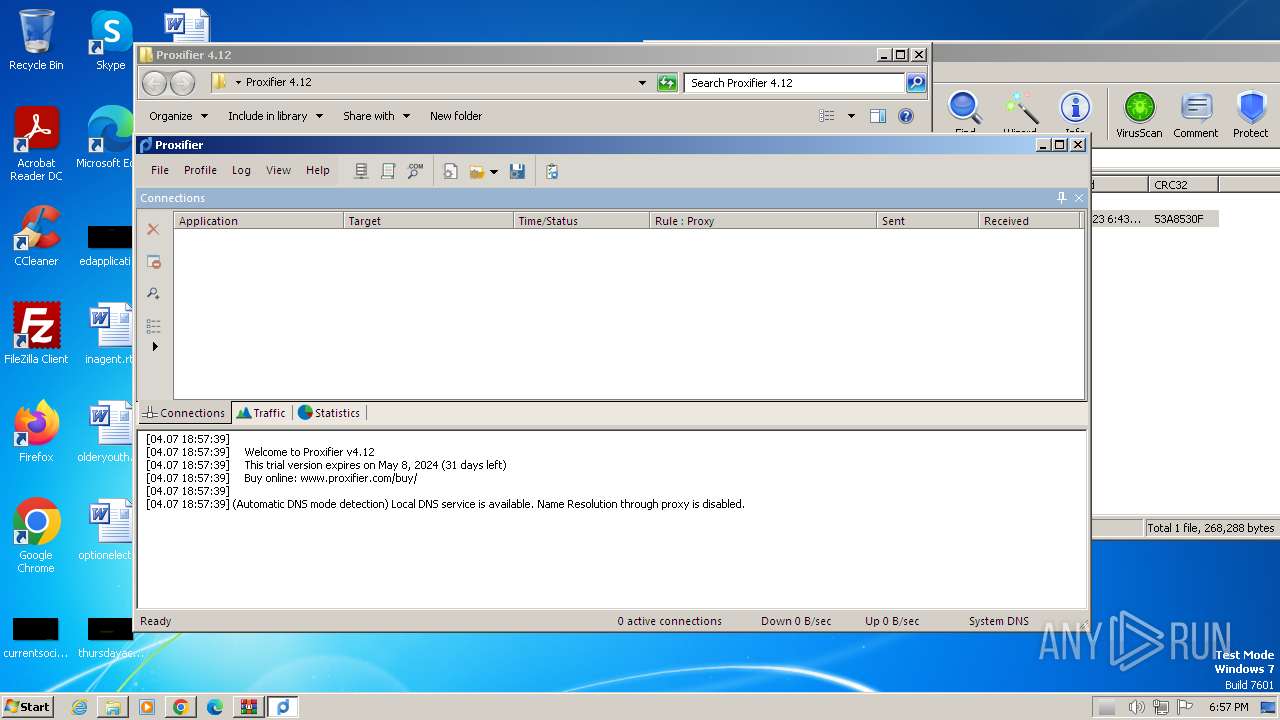Click Google Chrome icon in taskbar

tap(181, 707)
